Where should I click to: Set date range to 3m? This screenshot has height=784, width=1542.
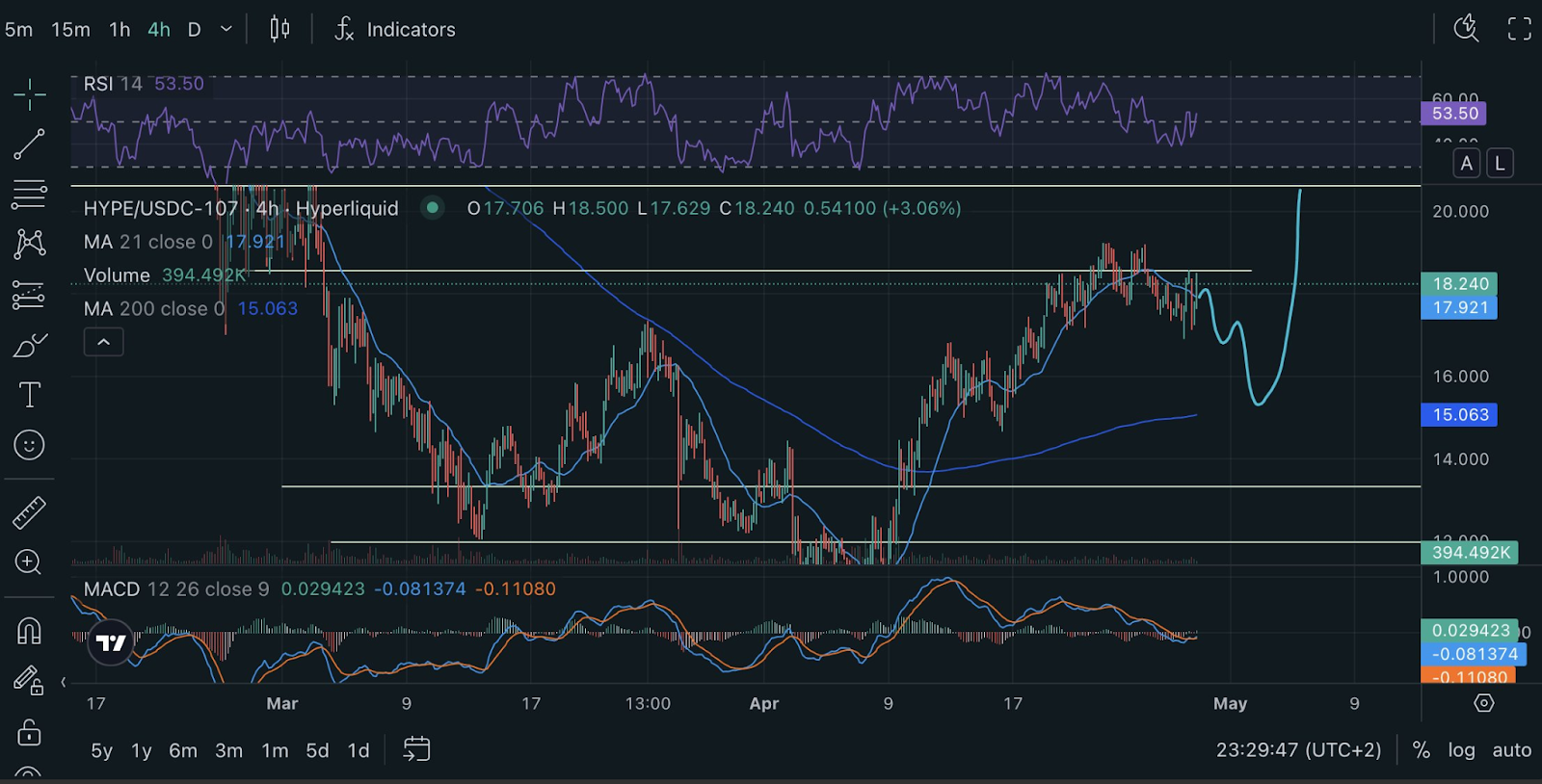coord(228,750)
